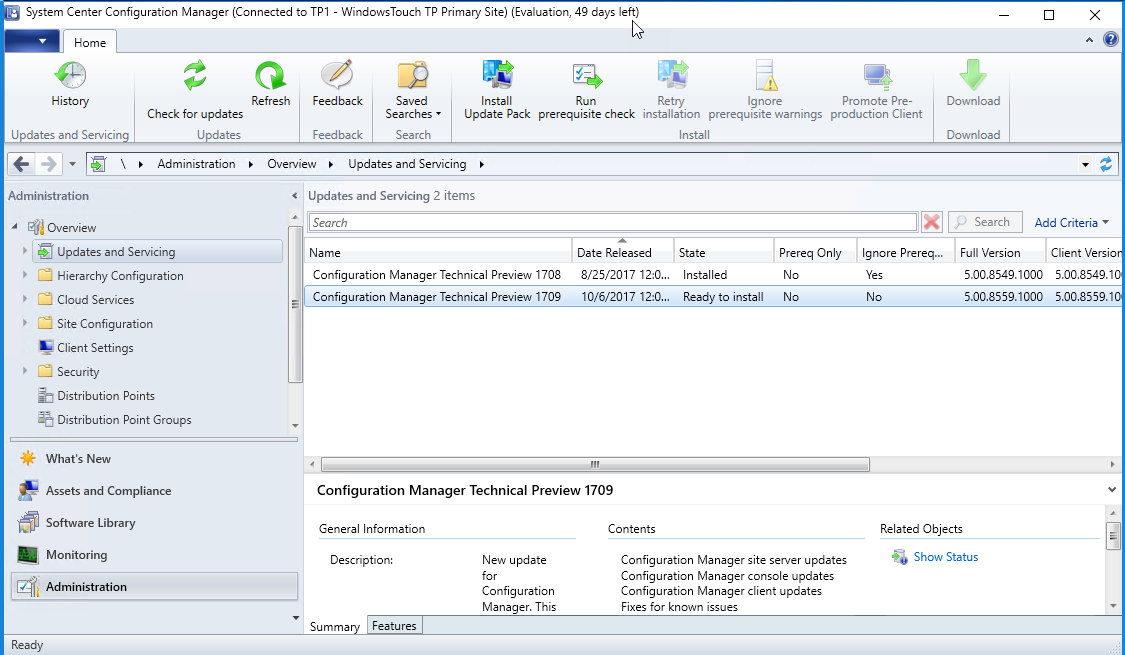Click the Search input field
This screenshot has height=655, width=1125.
(612, 222)
